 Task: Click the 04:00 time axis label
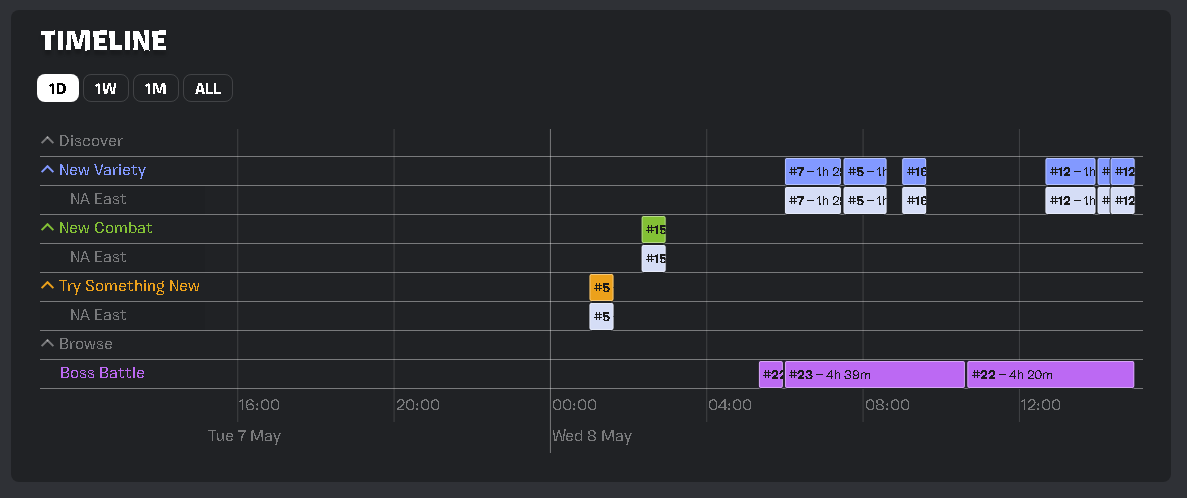pos(731,405)
